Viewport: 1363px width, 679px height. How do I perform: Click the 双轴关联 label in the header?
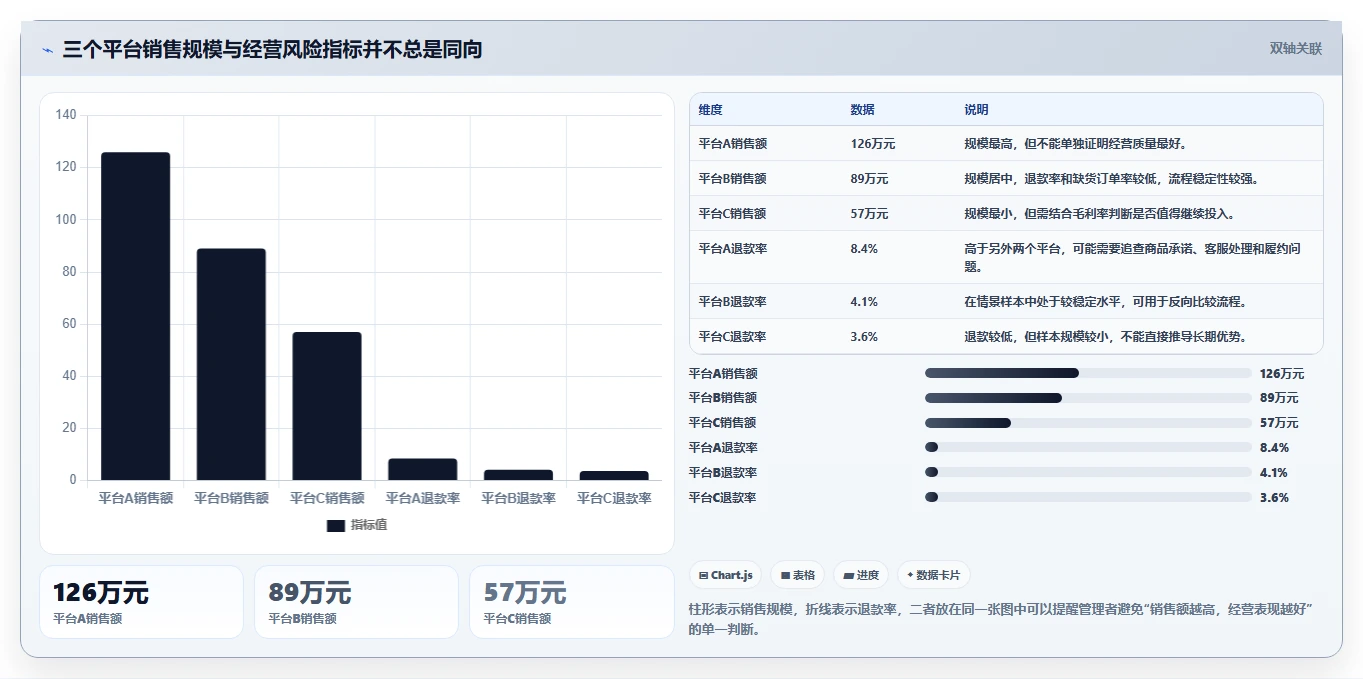click(x=1296, y=48)
